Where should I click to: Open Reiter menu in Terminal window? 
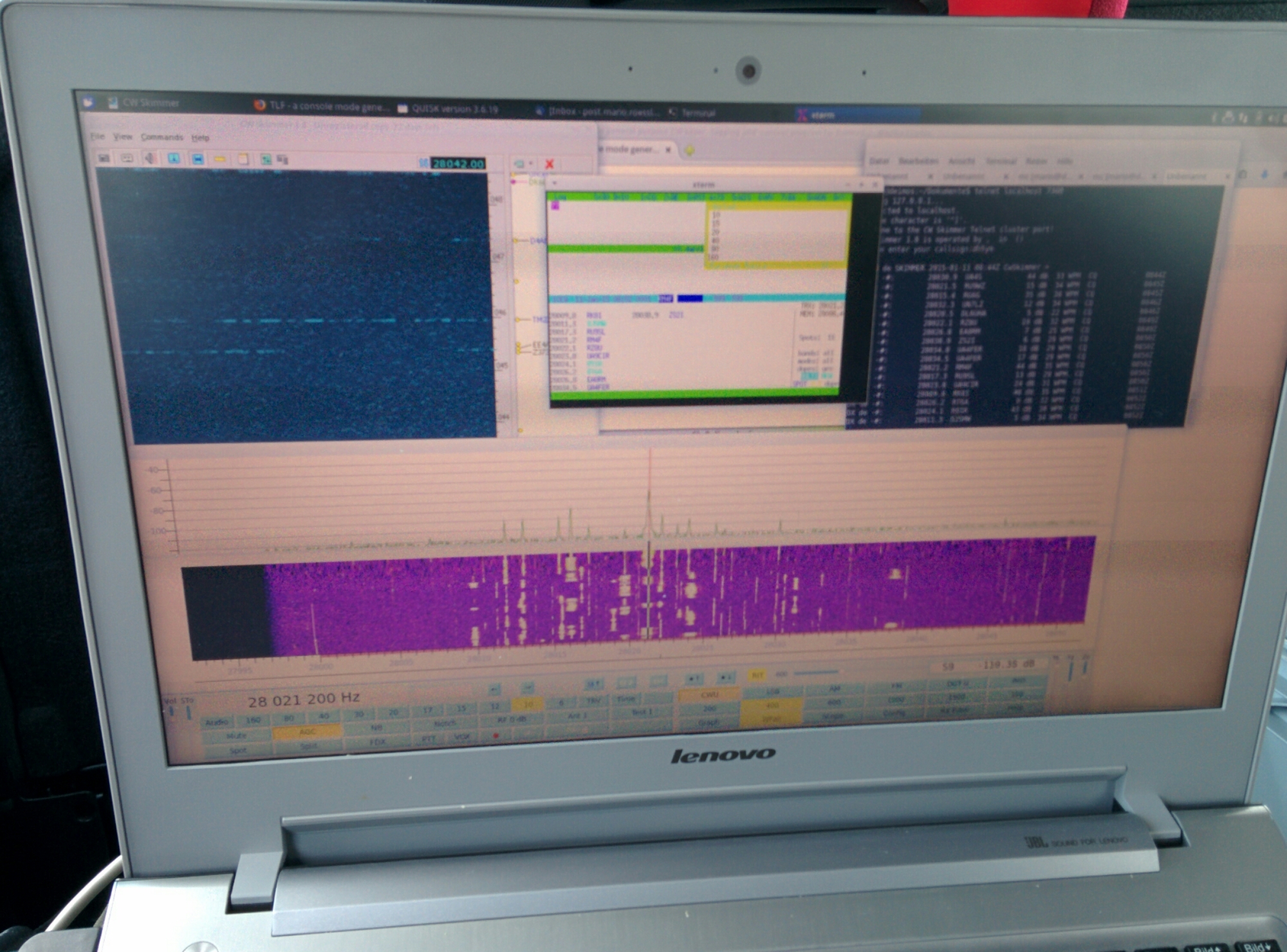[1036, 161]
